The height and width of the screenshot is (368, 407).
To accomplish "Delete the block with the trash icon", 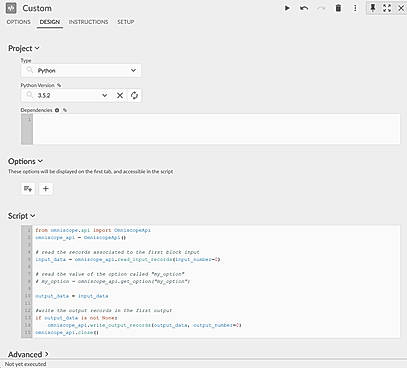I will tap(338, 8).
